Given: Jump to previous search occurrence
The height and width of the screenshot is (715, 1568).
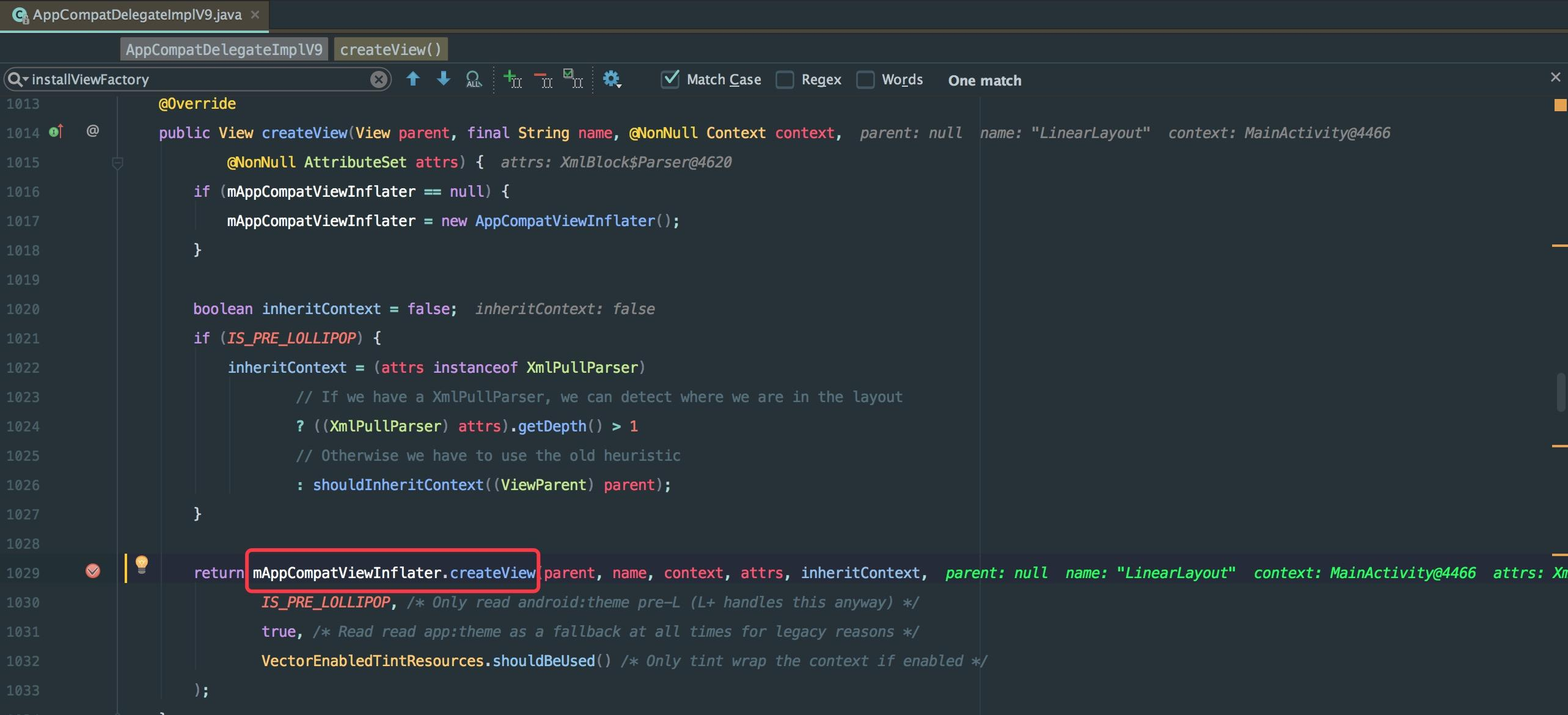Looking at the screenshot, I should [412, 78].
